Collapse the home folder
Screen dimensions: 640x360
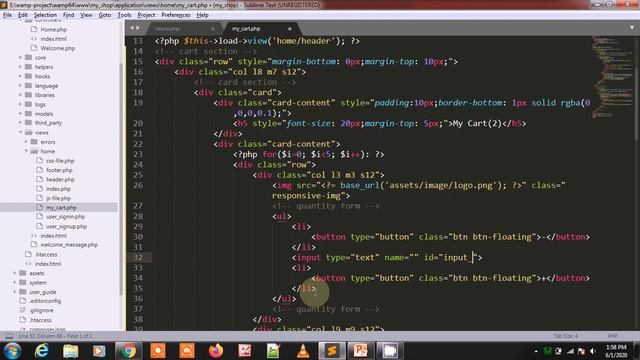click(26, 151)
